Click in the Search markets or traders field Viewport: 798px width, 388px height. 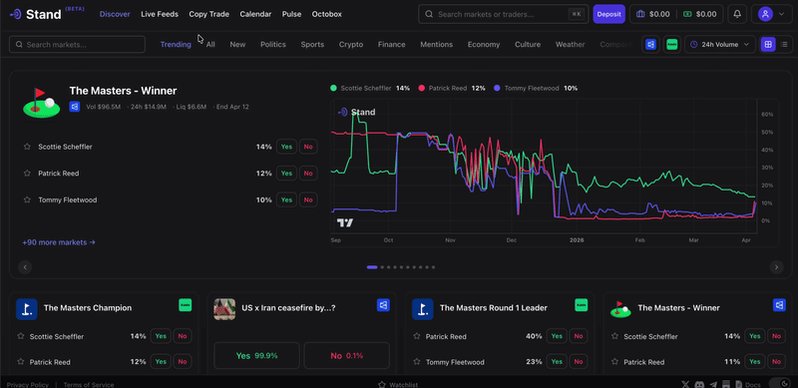[x=503, y=14]
